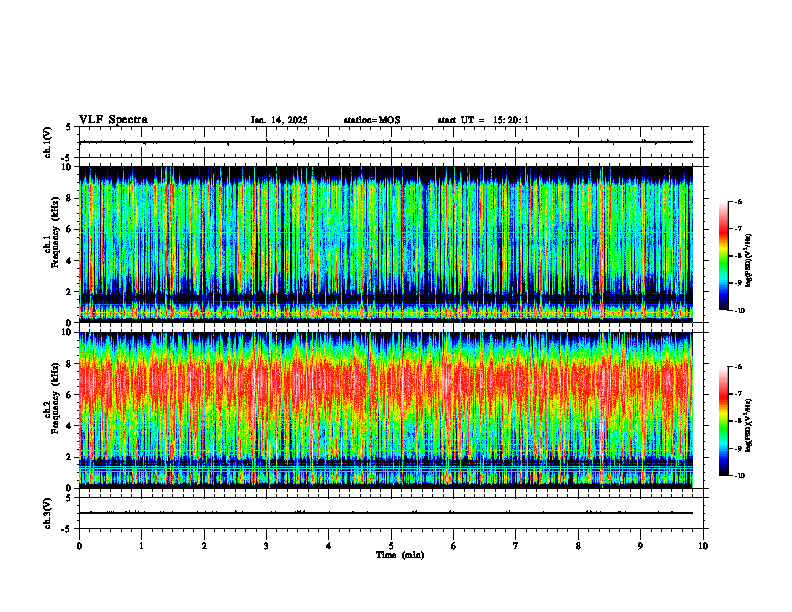Click the ch.2 colorbar log(PSD) units label

[749, 424]
